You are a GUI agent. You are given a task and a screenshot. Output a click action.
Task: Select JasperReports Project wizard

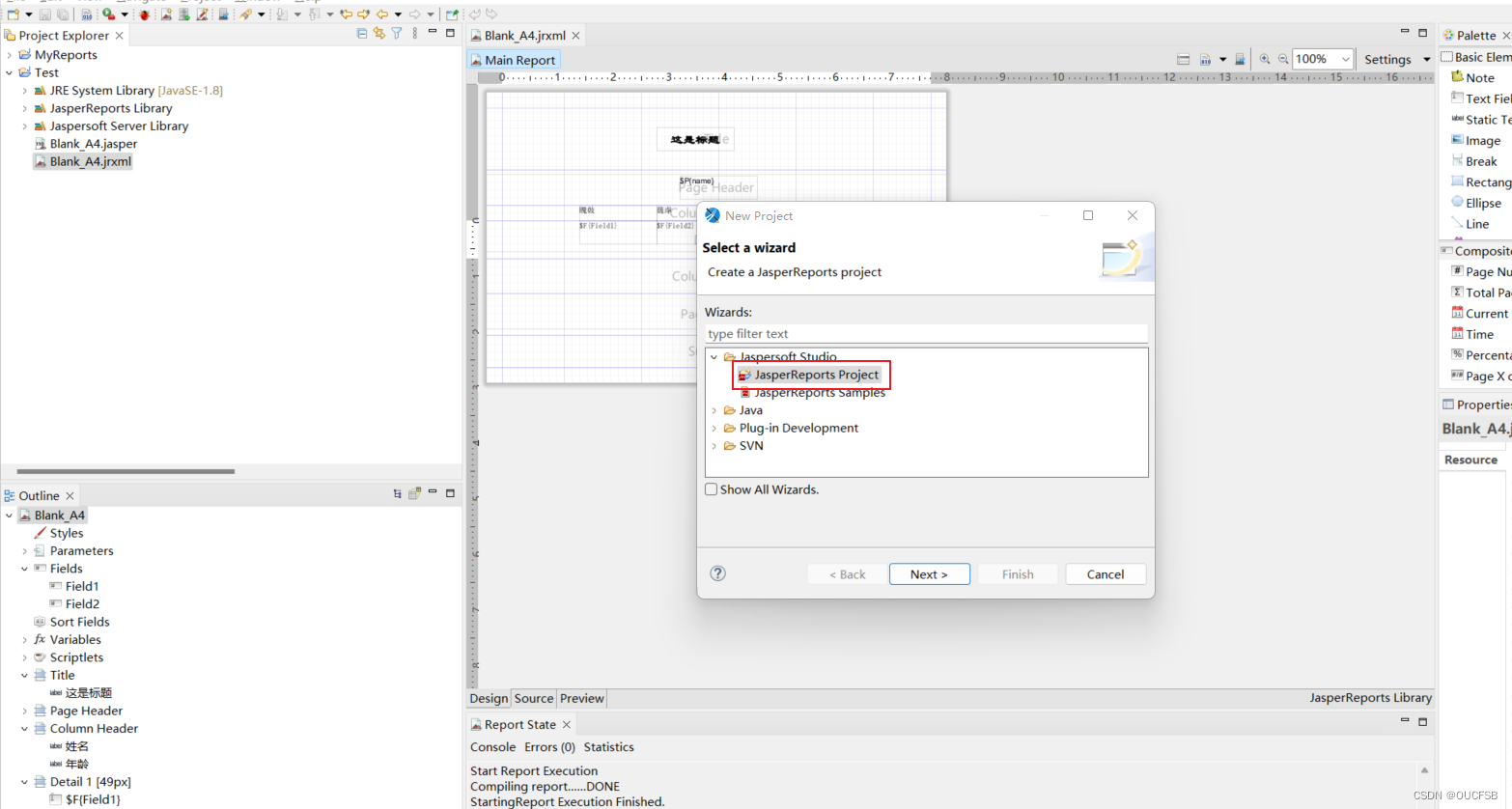[809, 375]
